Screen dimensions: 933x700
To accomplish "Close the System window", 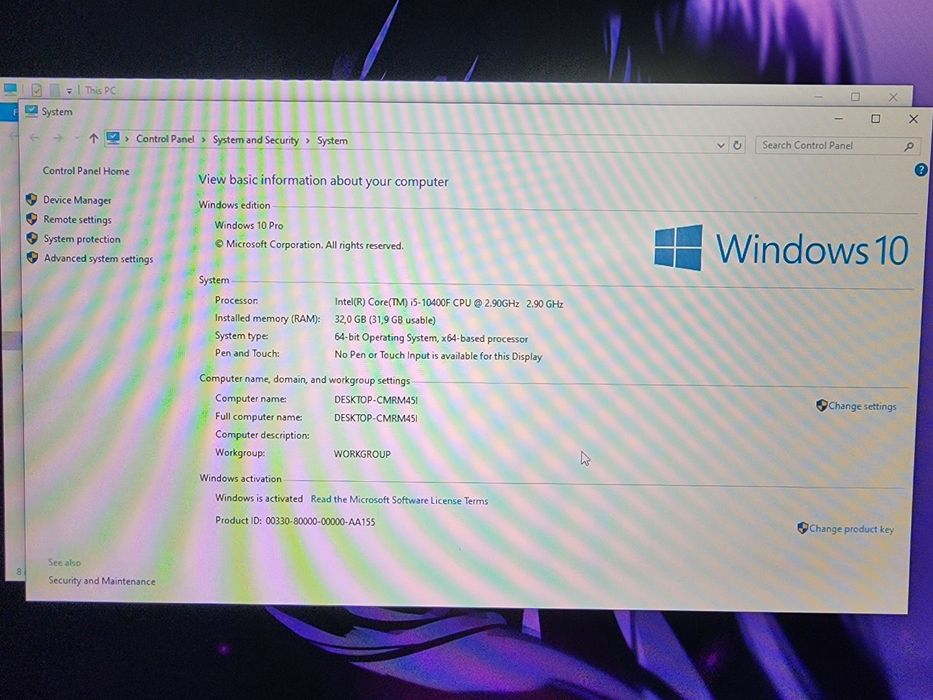I will 913,119.
